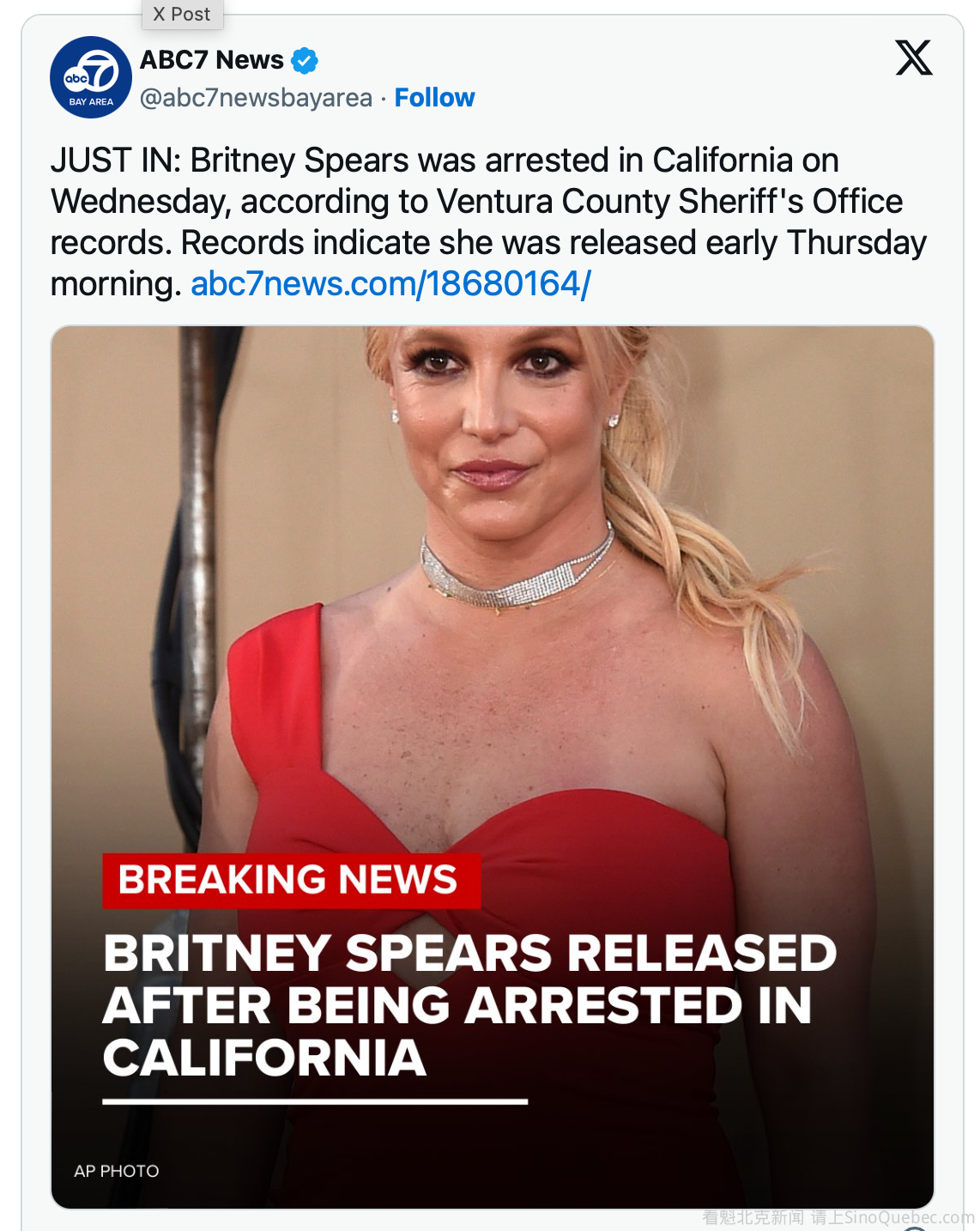980x1231 pixels.
Task: Click the AP PHOTO credit text
Action: click(x=117, y=1171)
